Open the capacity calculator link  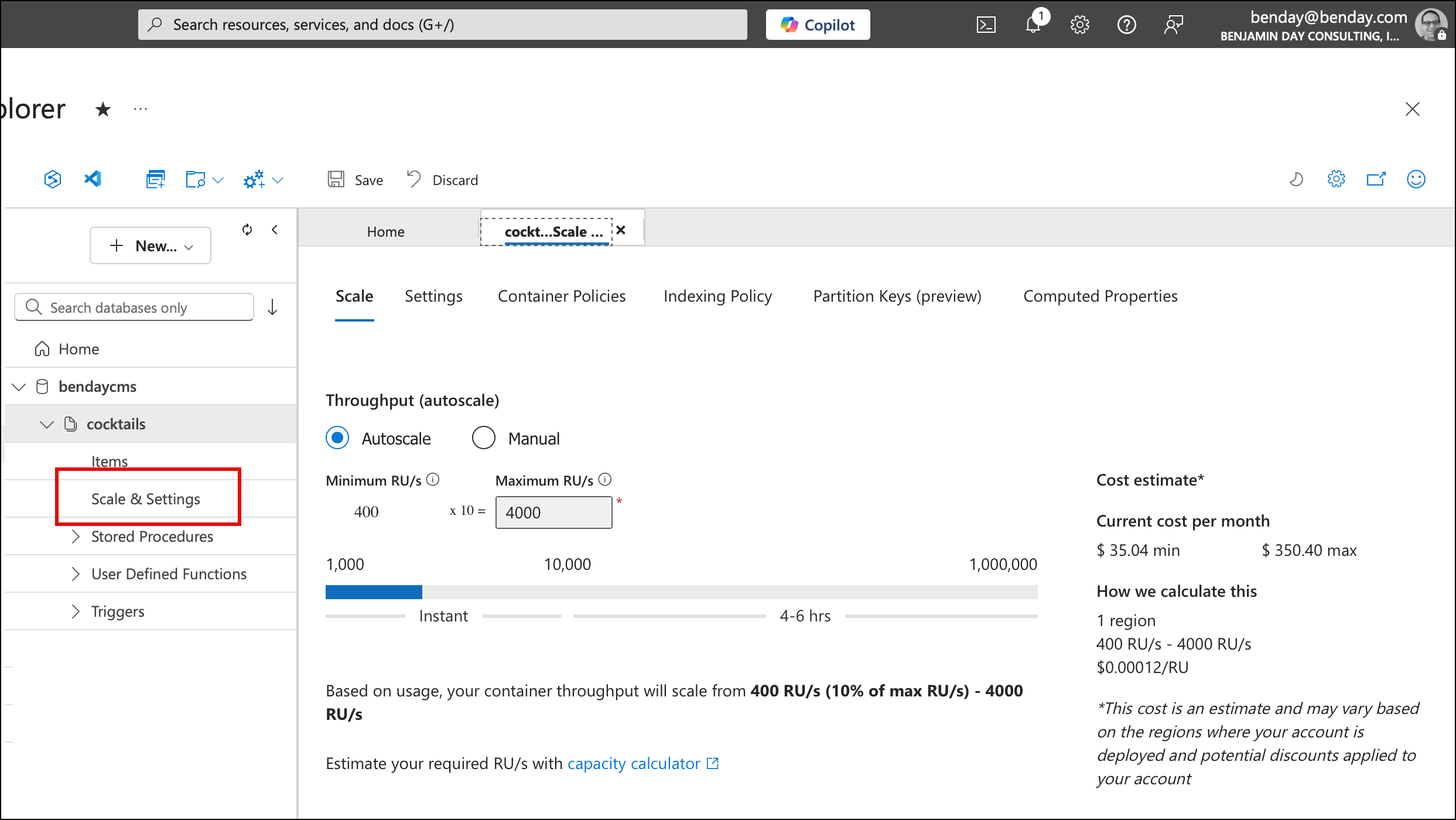coord(633,763)
